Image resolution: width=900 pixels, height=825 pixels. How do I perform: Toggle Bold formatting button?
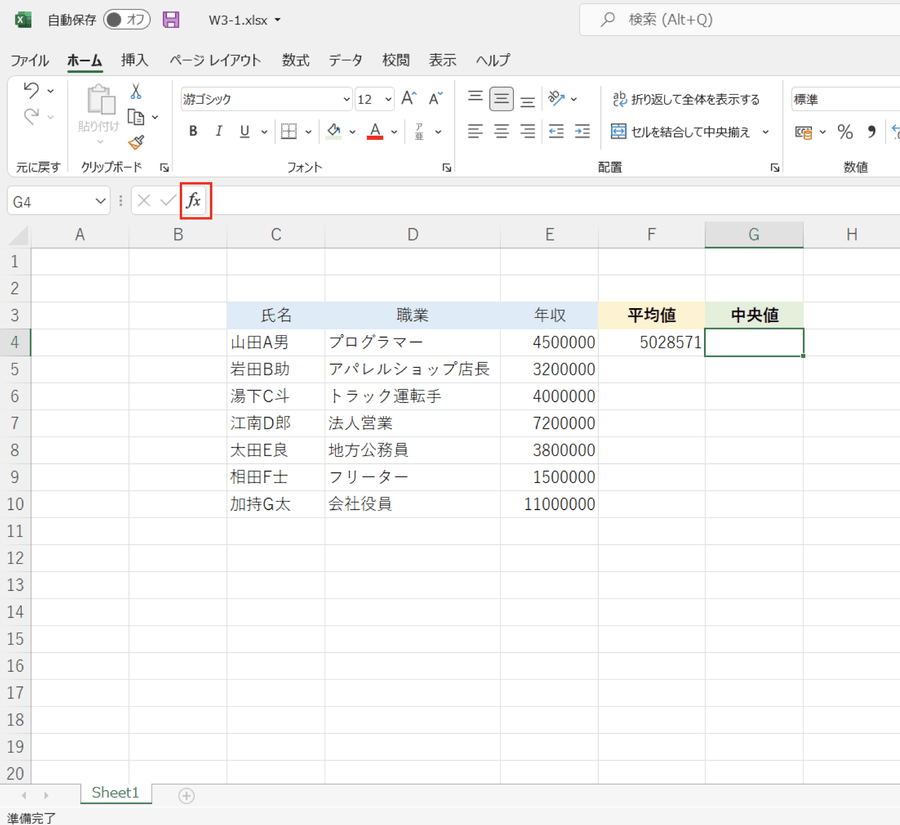[x=192, y=131]
